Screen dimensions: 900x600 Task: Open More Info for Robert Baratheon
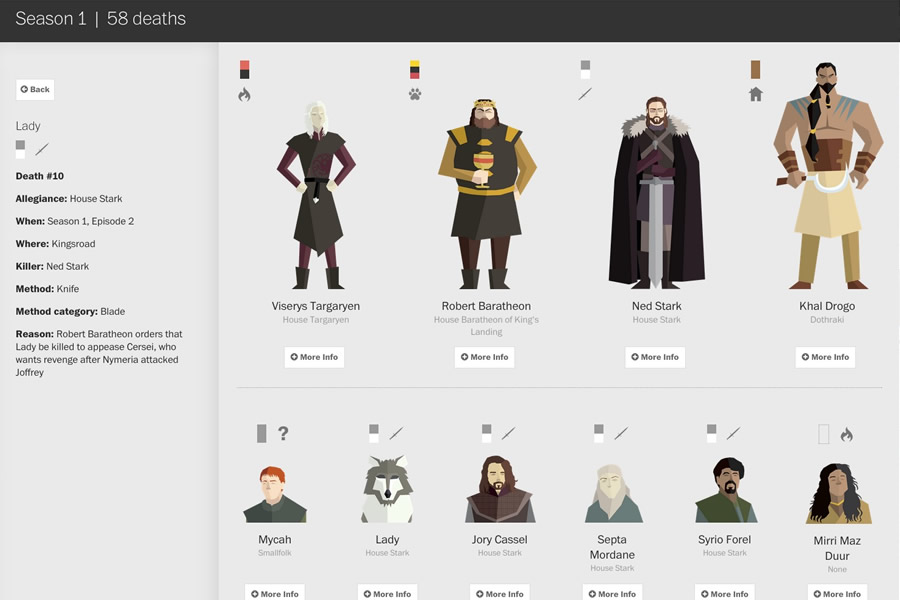click(x=484, y=357)
